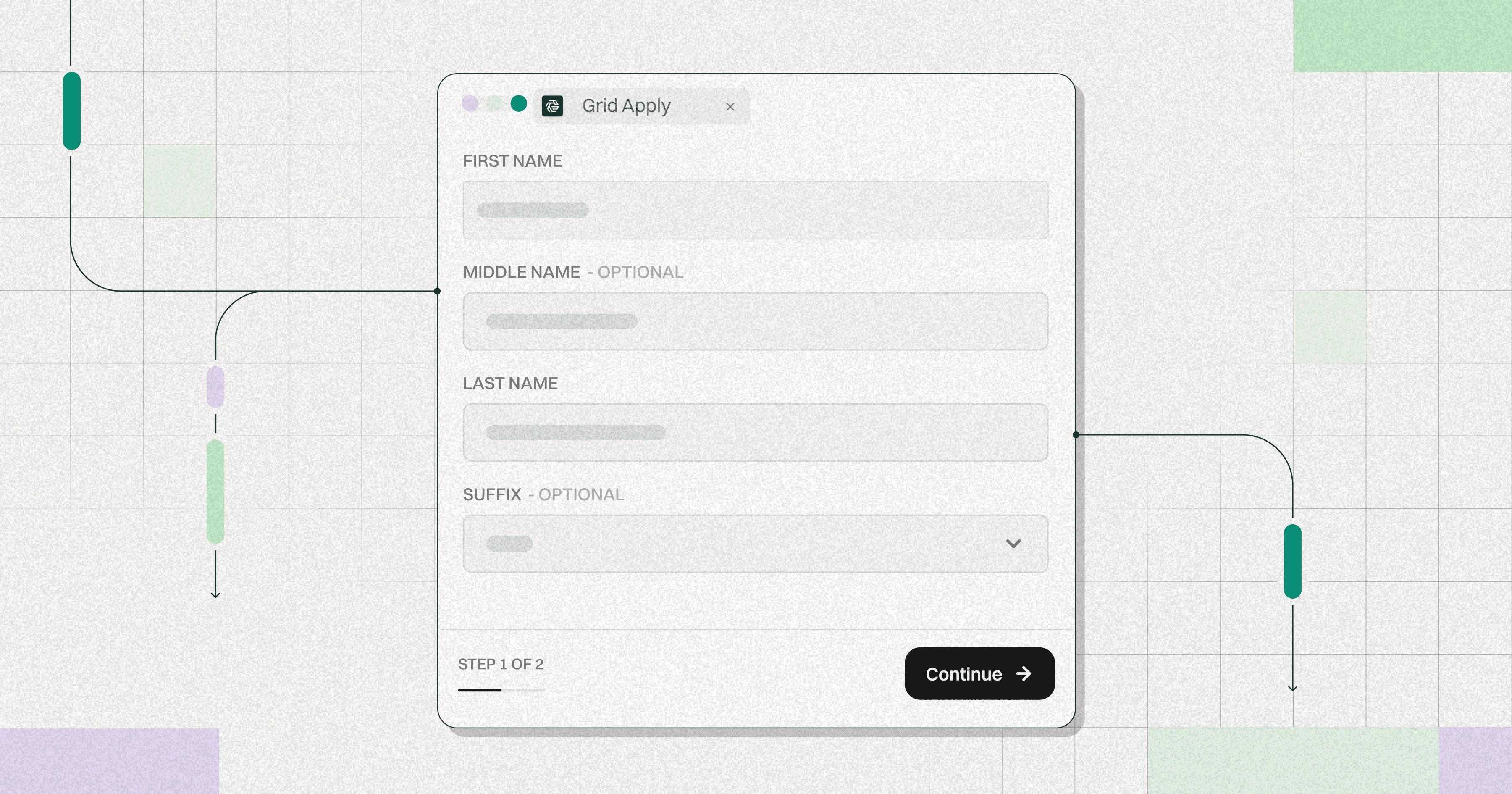Close the Grid Apply tab
The width and height of the screenshot is (1512, 794).
tap(730, 107)
